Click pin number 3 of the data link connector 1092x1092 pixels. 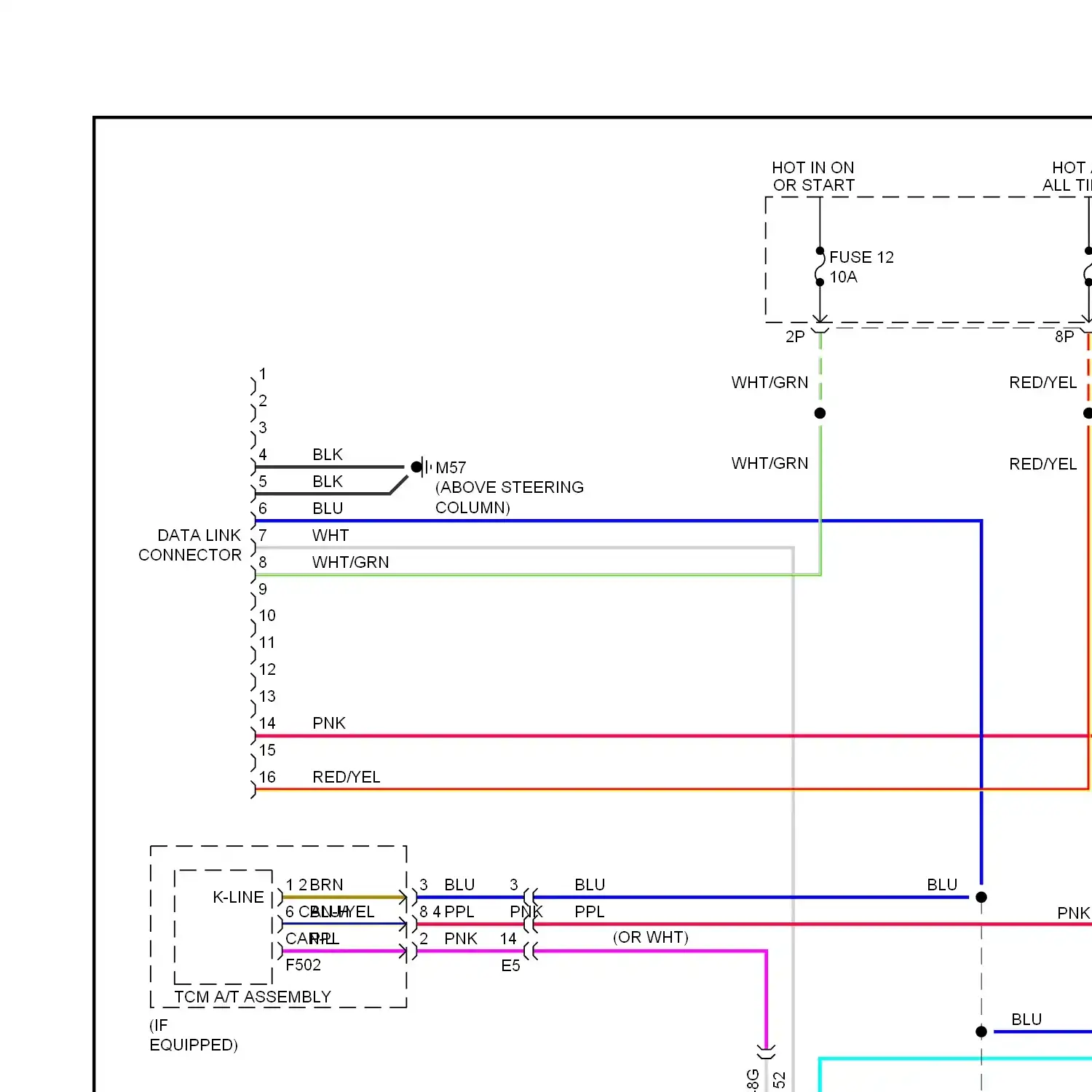pyautogui.click(x=263, y=427)
